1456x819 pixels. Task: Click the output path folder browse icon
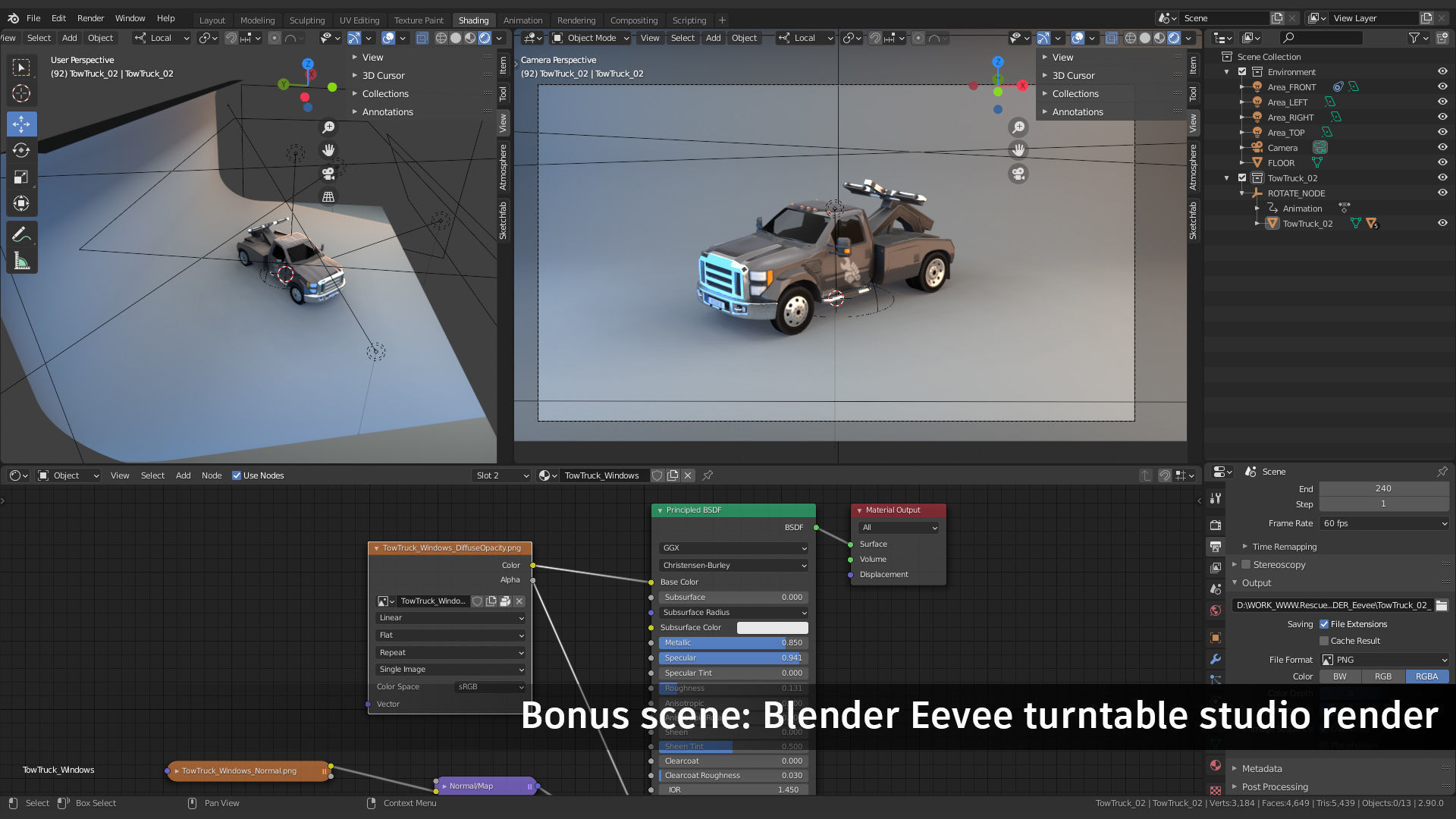click(1442, 605)
